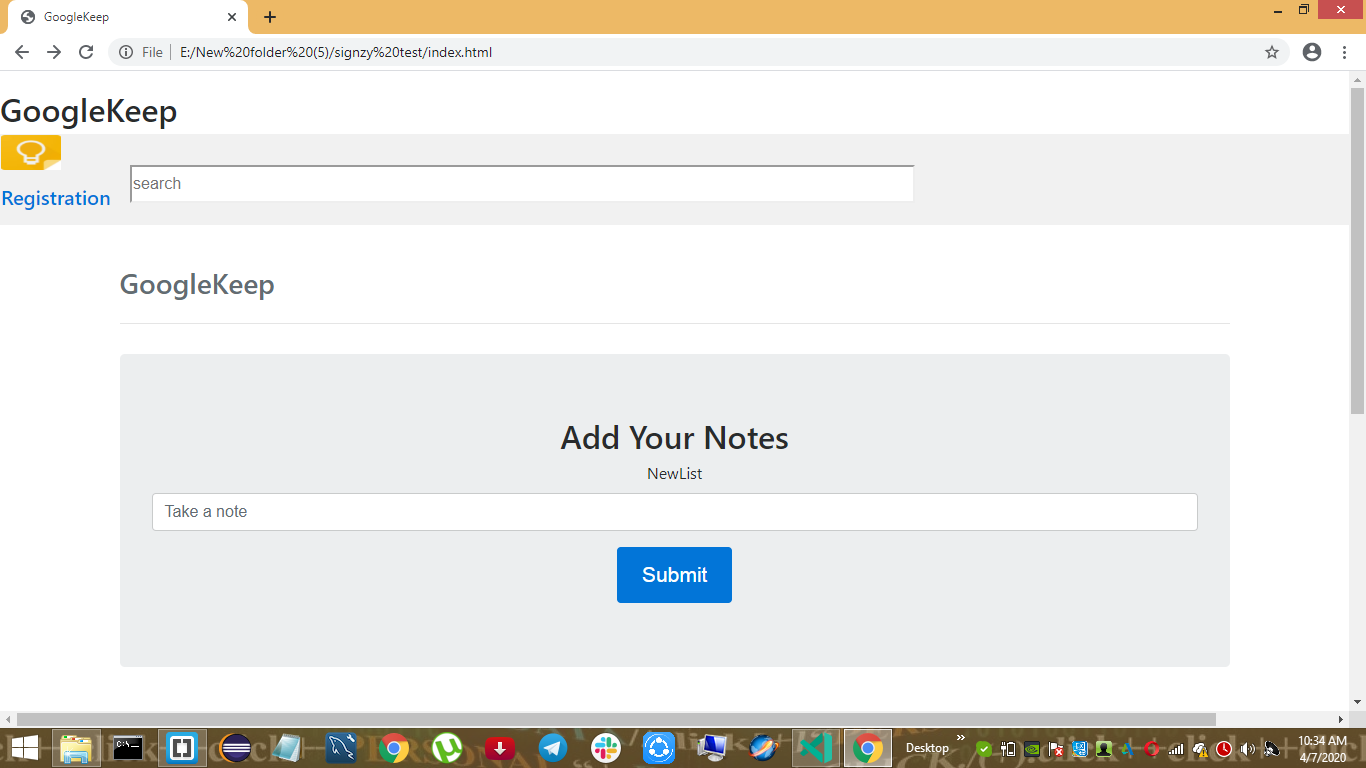Click volume speaker tray icon

[x=1247, y=749]
